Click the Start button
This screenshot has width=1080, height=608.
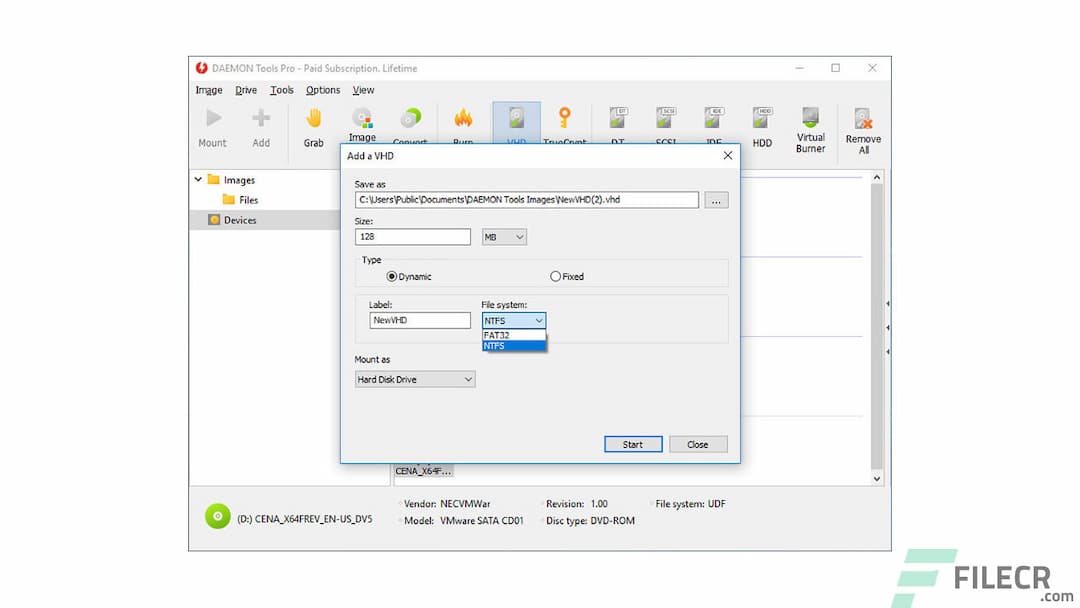(x=633, y=443)
